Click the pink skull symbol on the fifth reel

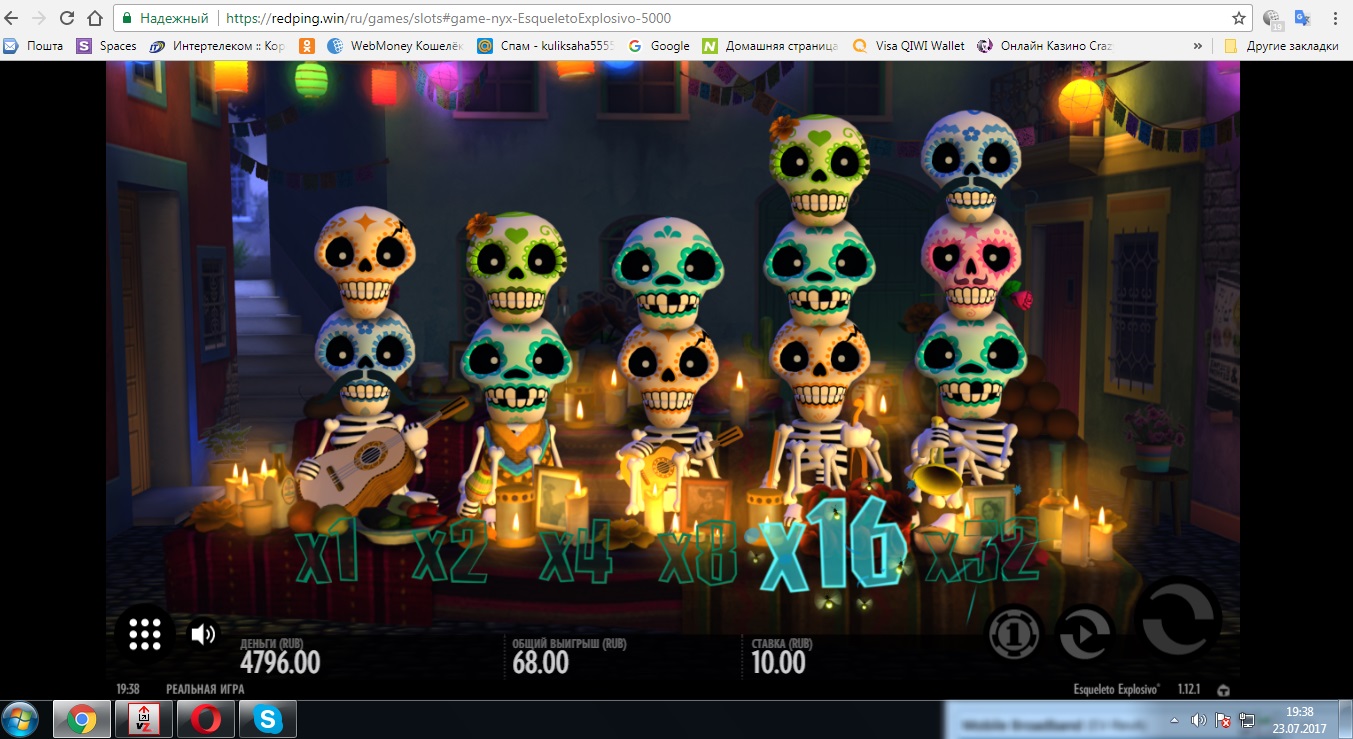(x=970, y=264)
